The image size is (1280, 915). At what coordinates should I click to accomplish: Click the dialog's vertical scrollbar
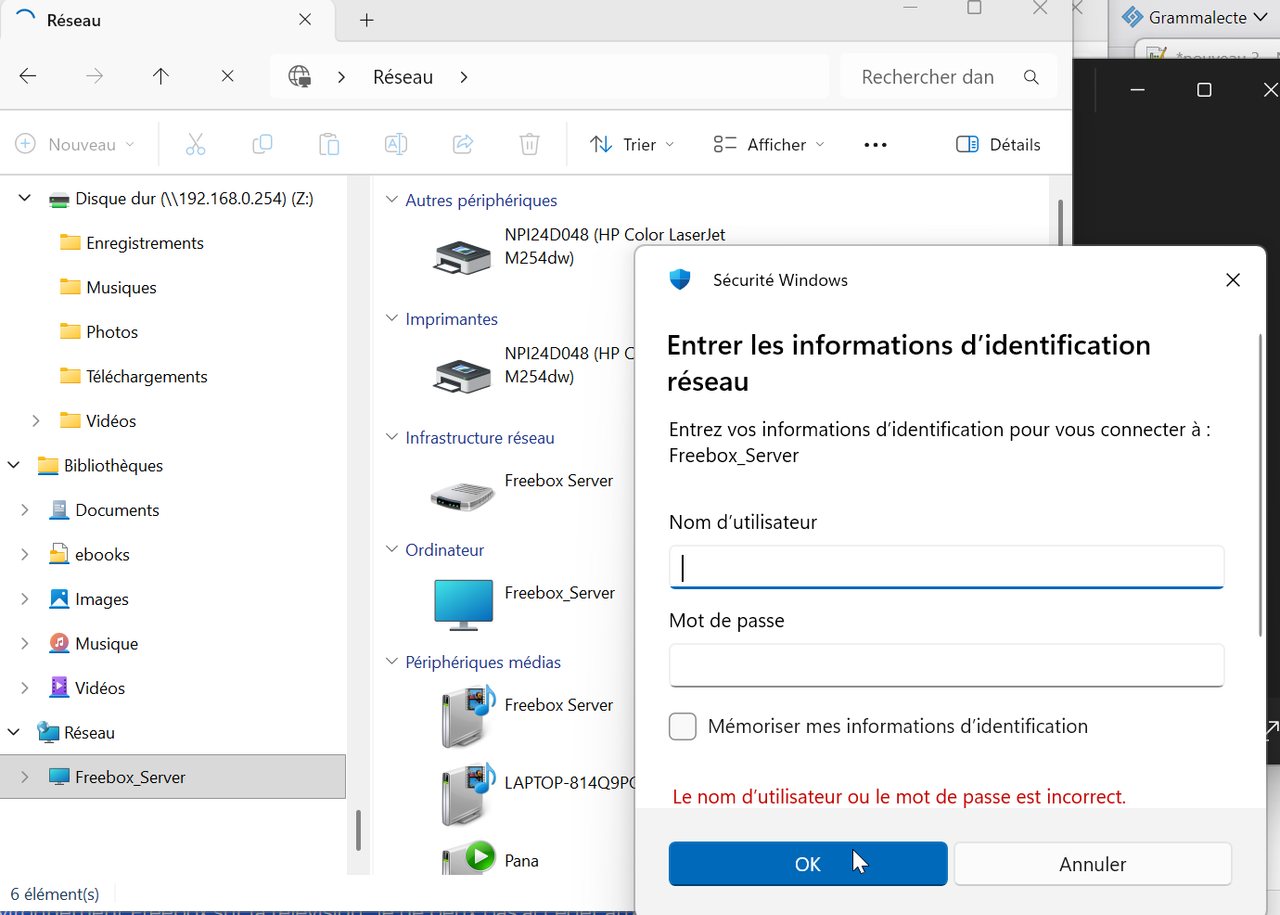click(1260, 485)
